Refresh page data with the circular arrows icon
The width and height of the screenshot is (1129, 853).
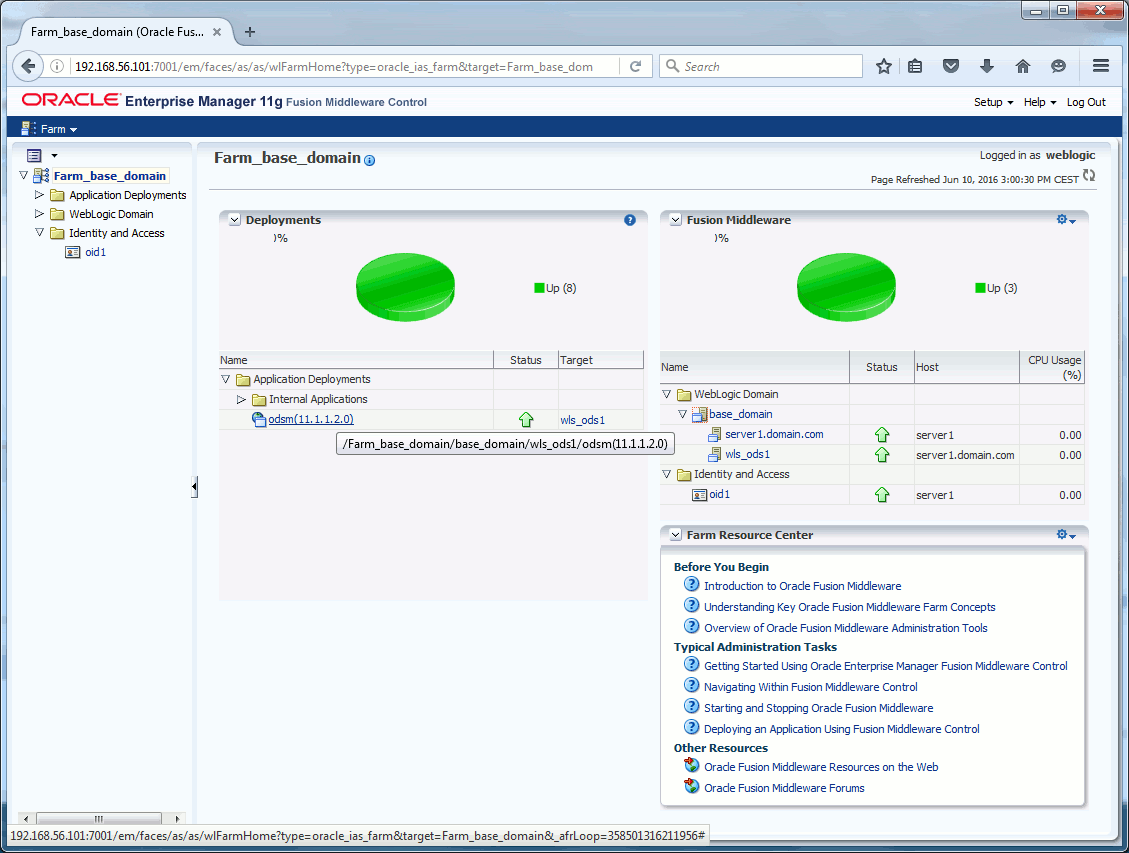[x=1089, y=175]
